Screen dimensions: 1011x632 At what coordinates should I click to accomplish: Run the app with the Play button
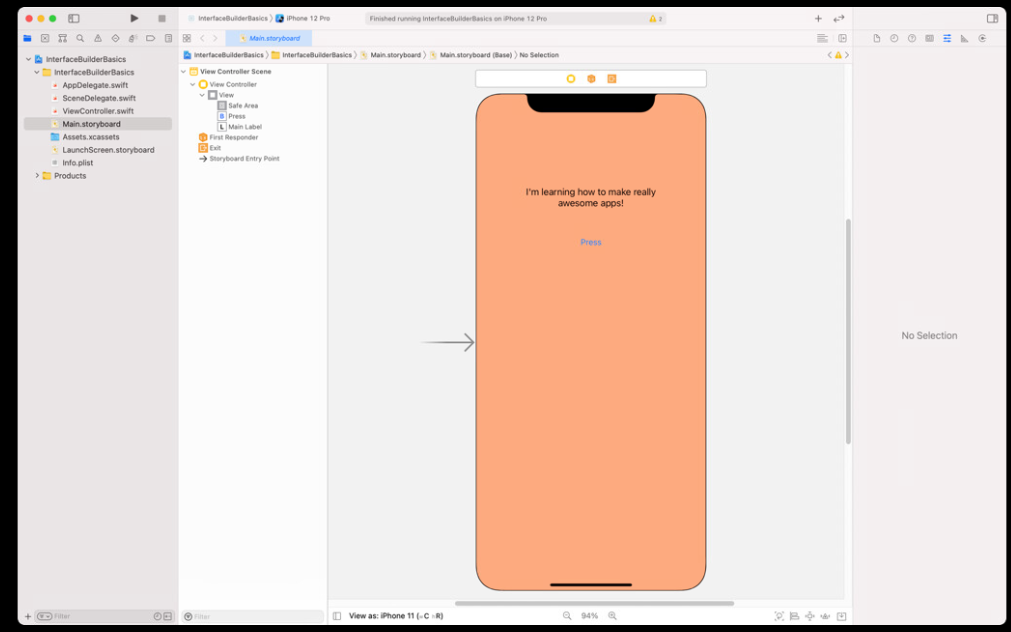pyautogui.click(x=134, y=19)
